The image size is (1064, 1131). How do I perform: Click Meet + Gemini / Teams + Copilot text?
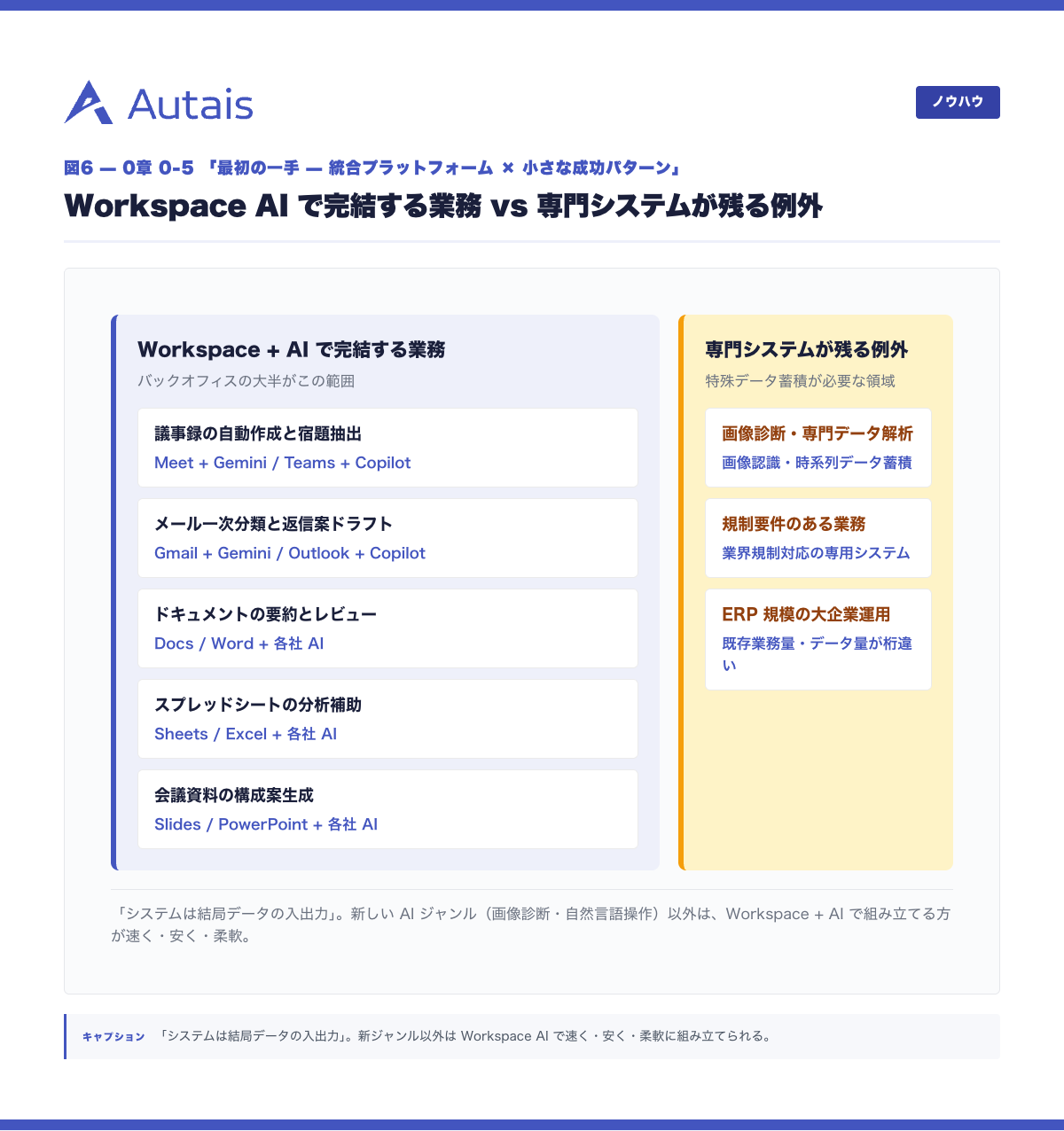pos(283,463)
